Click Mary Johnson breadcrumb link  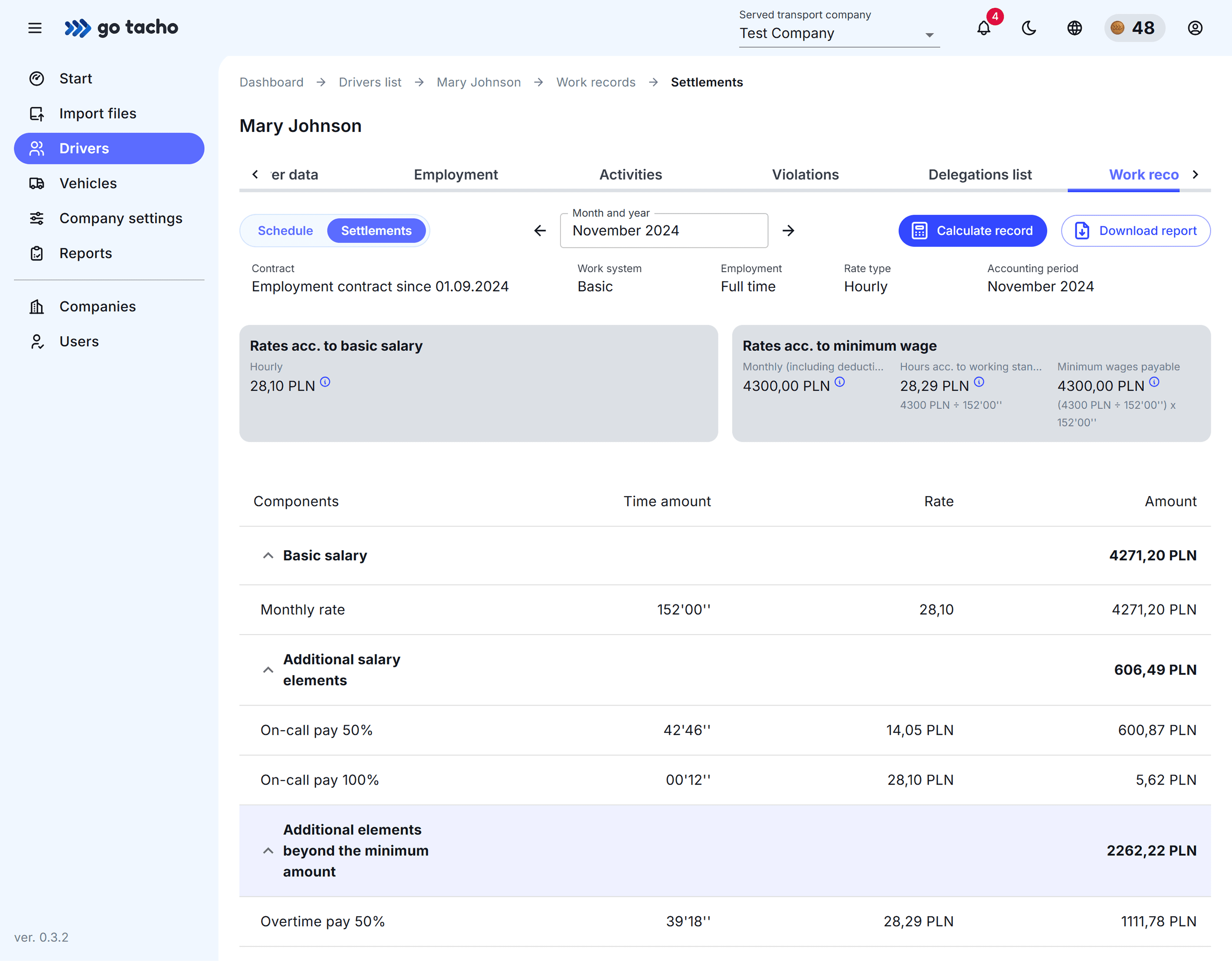478,82
